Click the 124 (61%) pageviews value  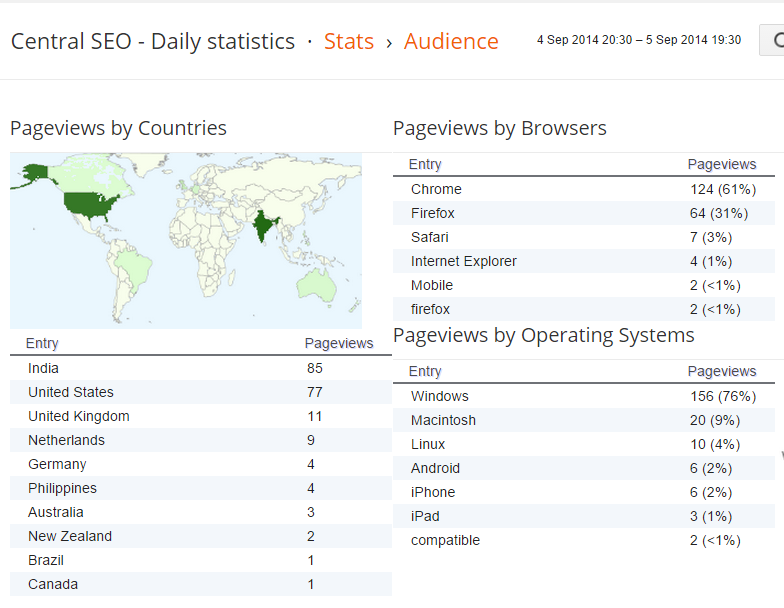[x=723, y=189]
